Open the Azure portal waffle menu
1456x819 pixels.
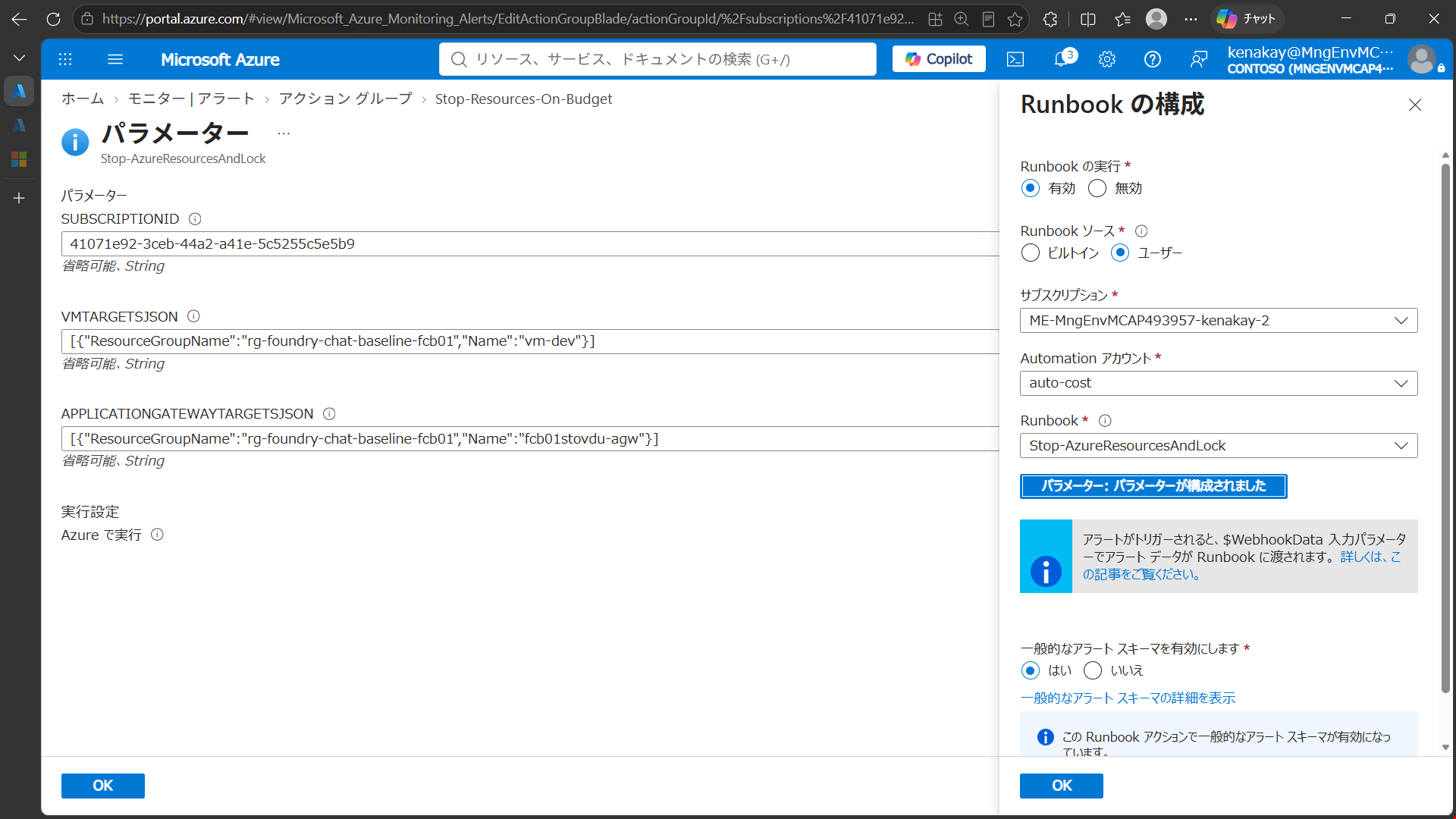click(x=65, y=59)
